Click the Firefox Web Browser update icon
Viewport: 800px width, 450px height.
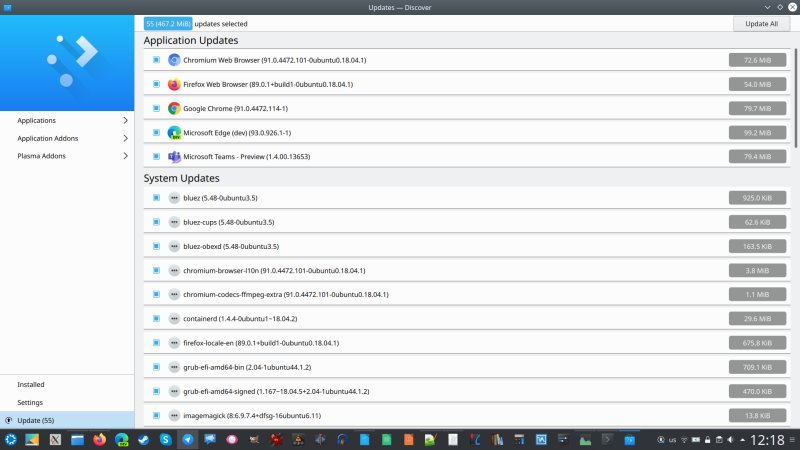pyautogui.click(x=174, y=84)
